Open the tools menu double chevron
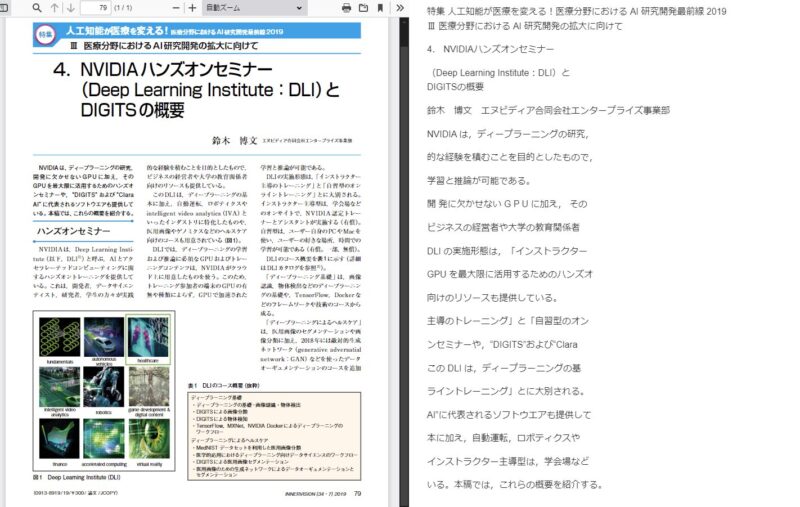 [400, 8]
